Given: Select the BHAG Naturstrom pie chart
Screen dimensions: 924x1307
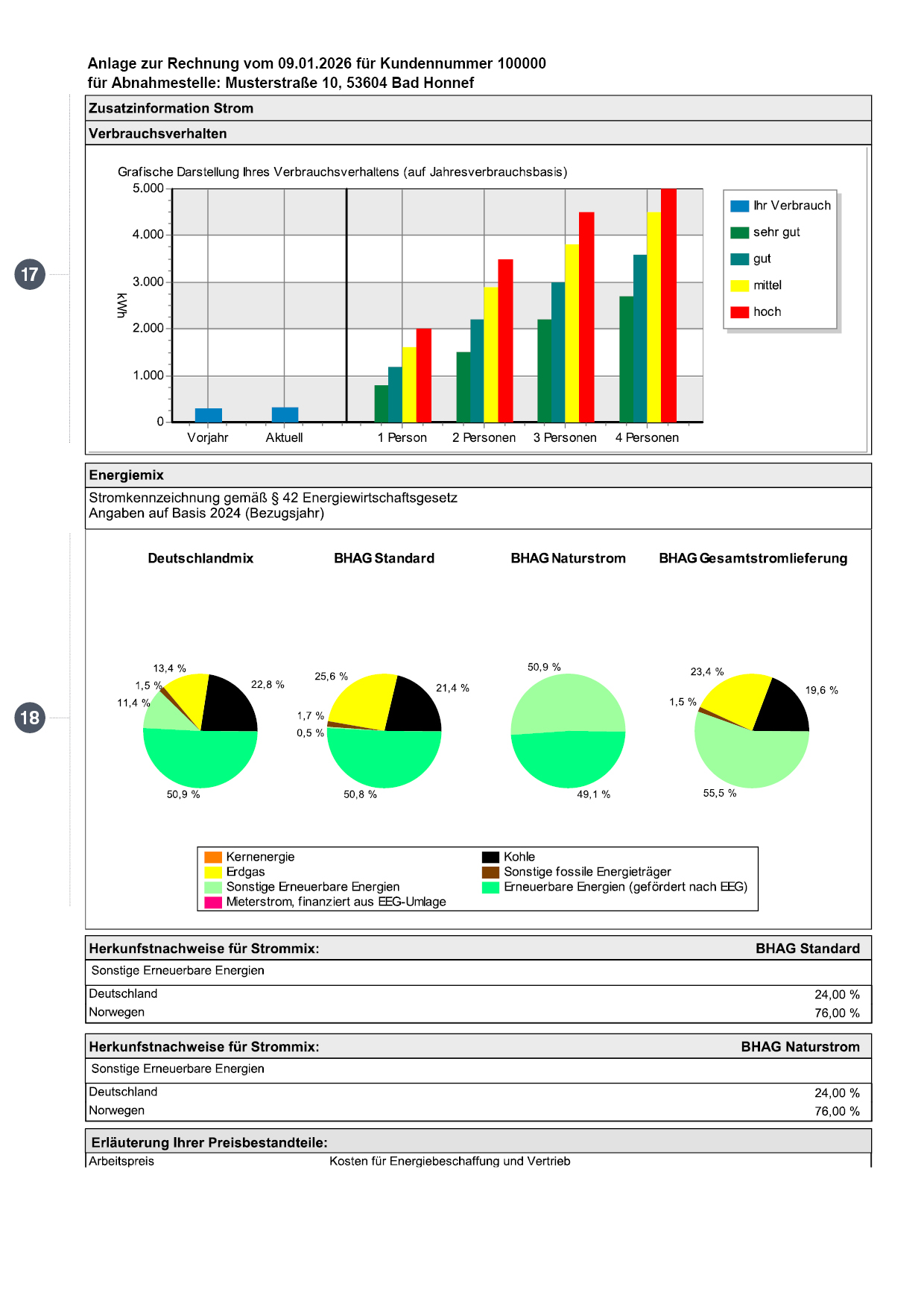Looking at the screenshot, I should click(568, 731).
